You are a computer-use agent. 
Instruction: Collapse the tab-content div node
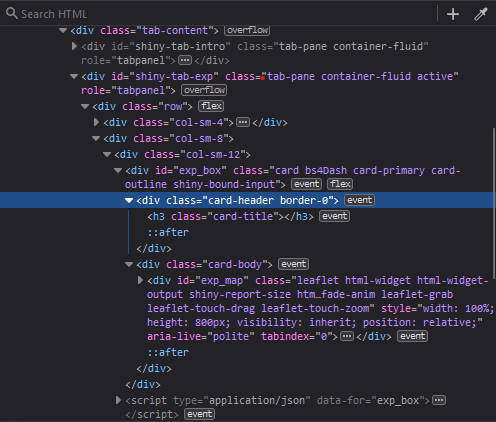point(63,31)
